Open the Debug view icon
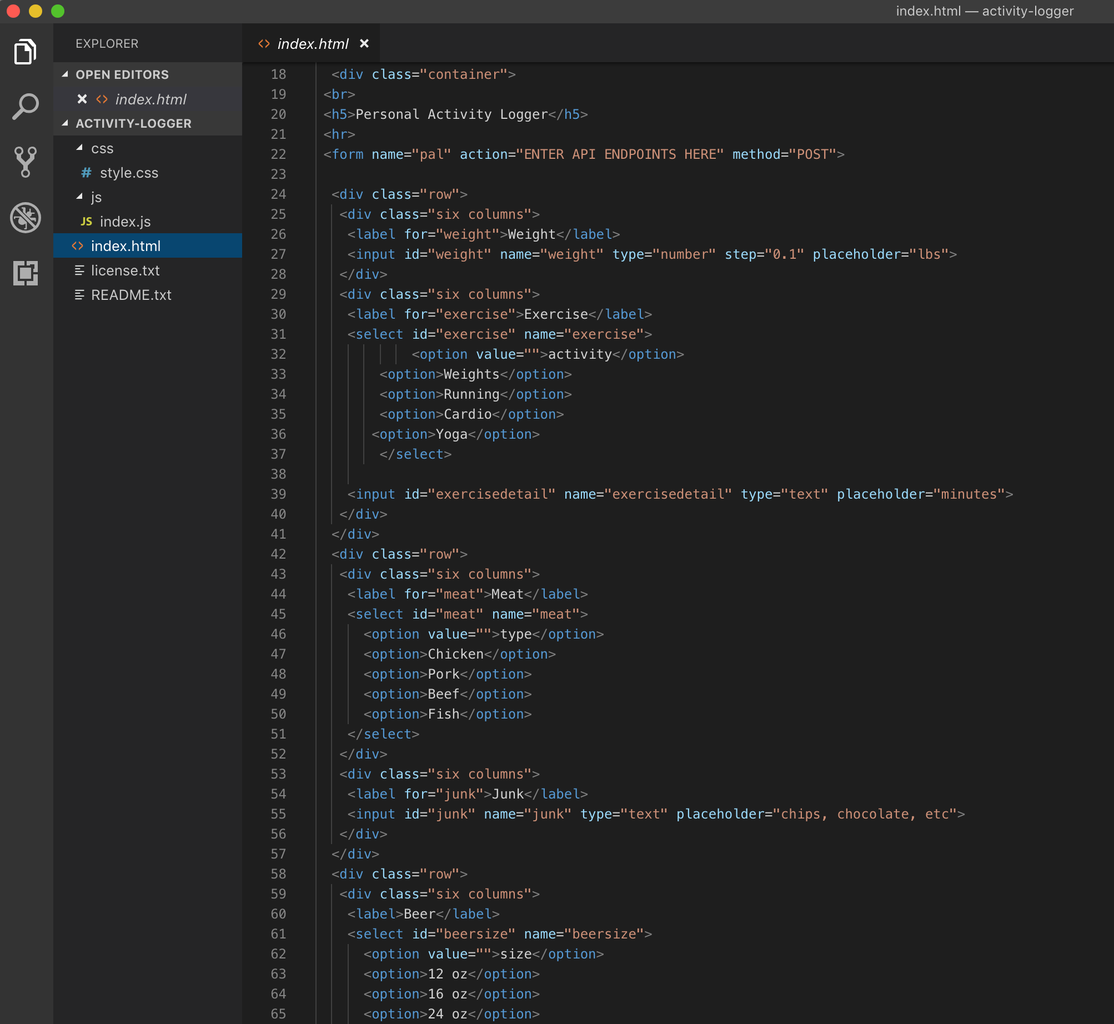The height and width of the screenshot is (1024, 1114). [x=25, y=217]
